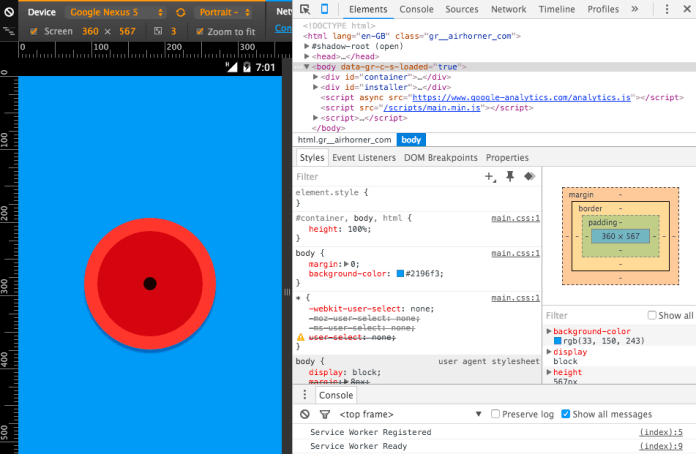Image resolution: width=696 pixels, height=454 pixels.
Task: Expand the head element
Action: [307, 56]
